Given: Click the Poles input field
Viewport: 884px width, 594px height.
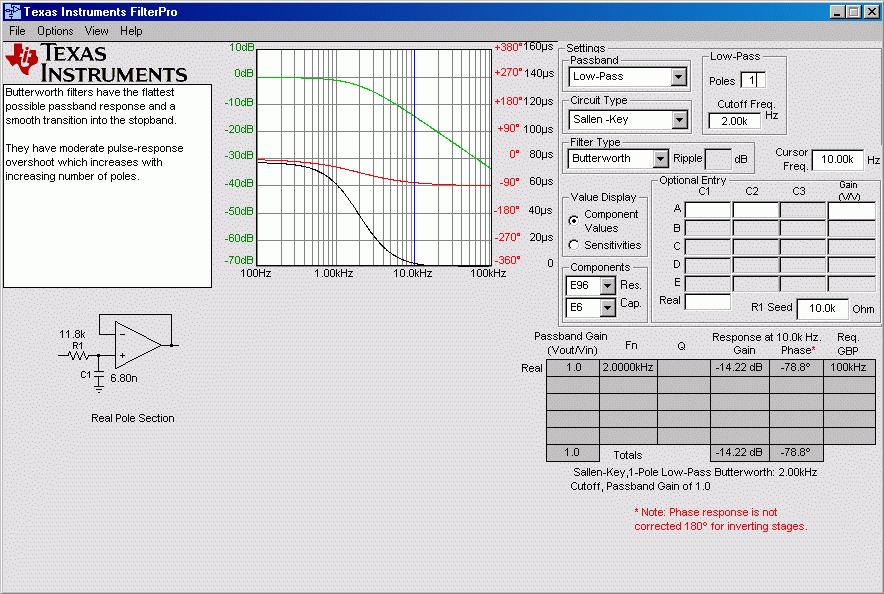Looking at the screenshot, I should tap(753, 81).
